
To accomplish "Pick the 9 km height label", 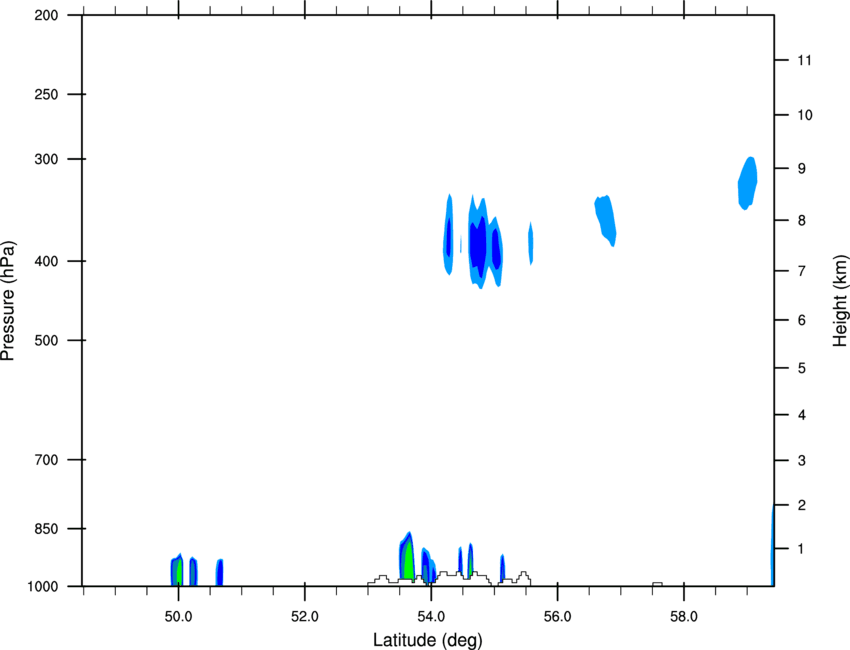I will pyautogui.click(x=802, y=169).
